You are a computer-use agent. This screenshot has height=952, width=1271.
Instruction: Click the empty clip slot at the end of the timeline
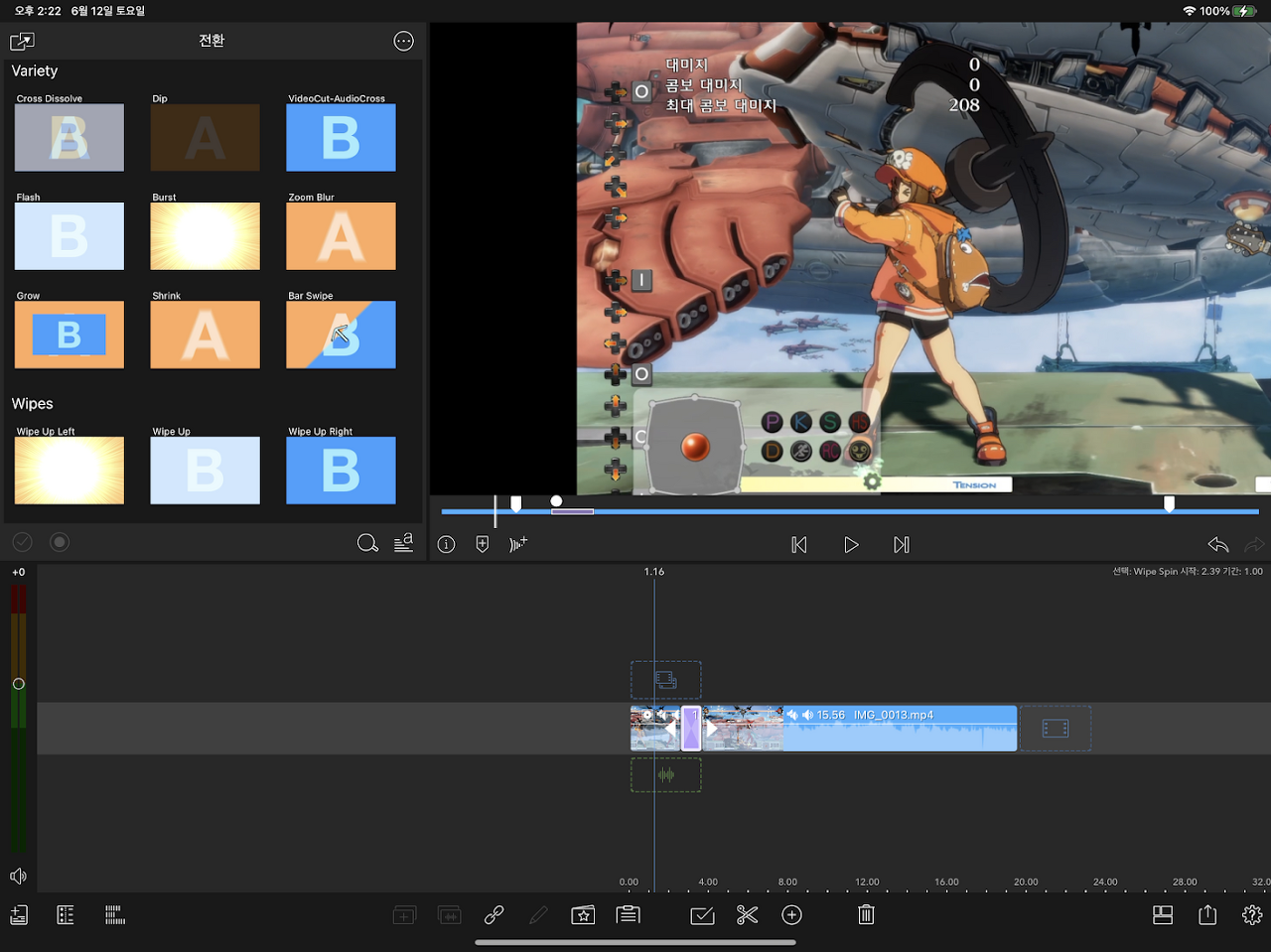[1056, 729]
